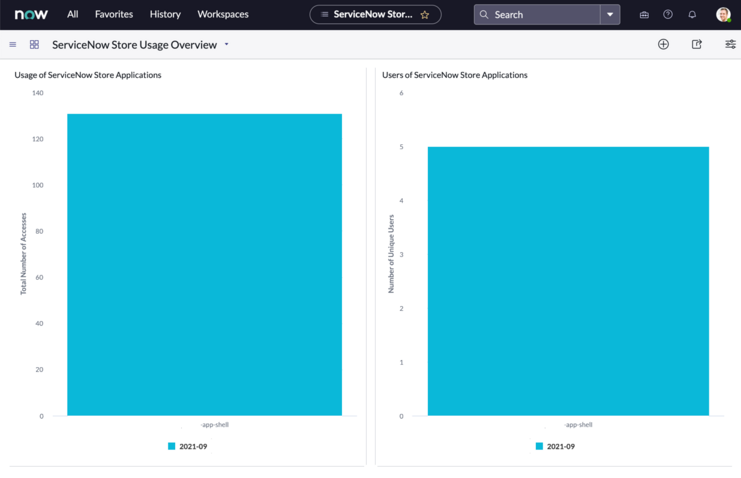Open the History menu

[165, 14]
